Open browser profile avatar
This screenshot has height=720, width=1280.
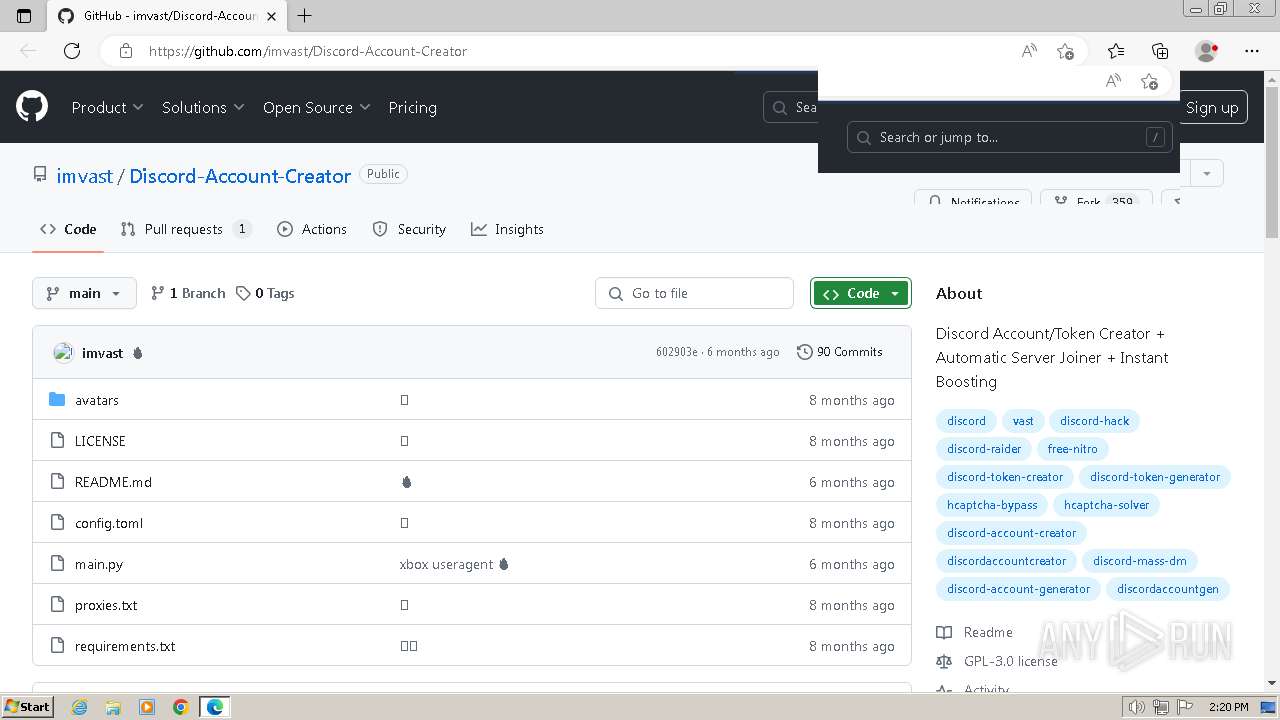(x=1206, y=51)
